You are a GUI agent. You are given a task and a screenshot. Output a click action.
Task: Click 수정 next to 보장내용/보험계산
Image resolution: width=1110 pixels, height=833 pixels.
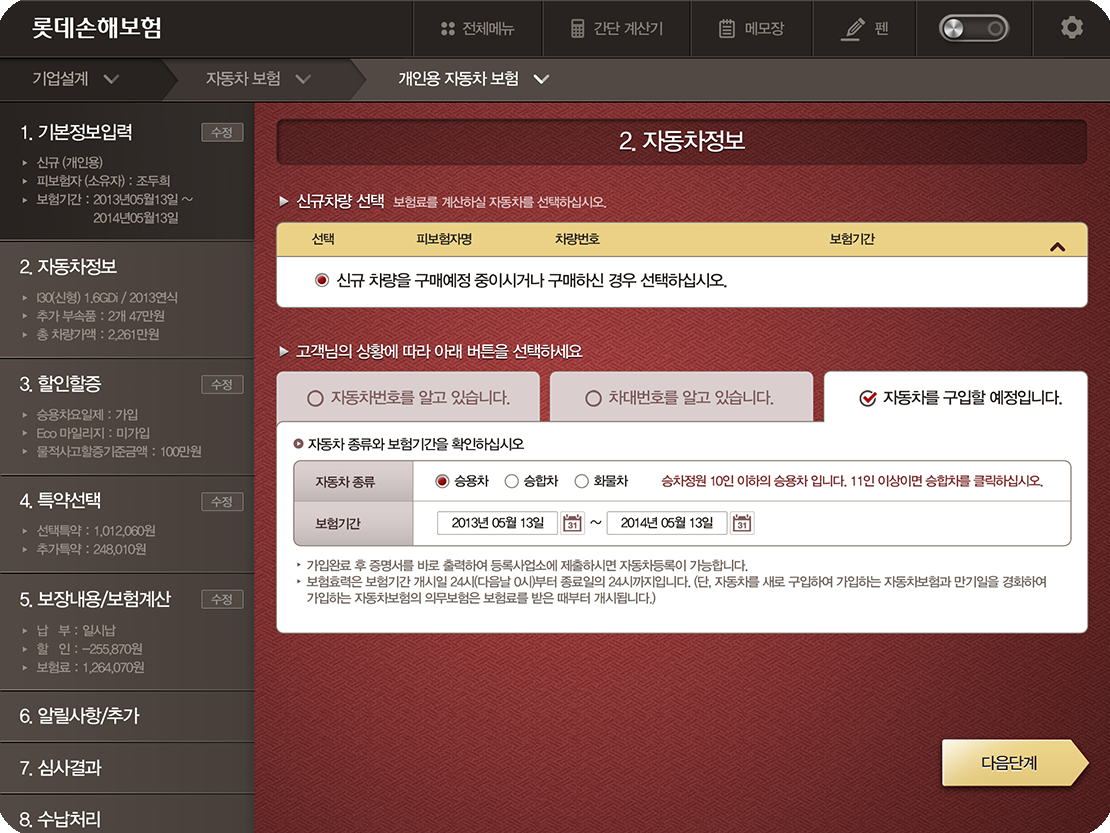click(222, 599)
